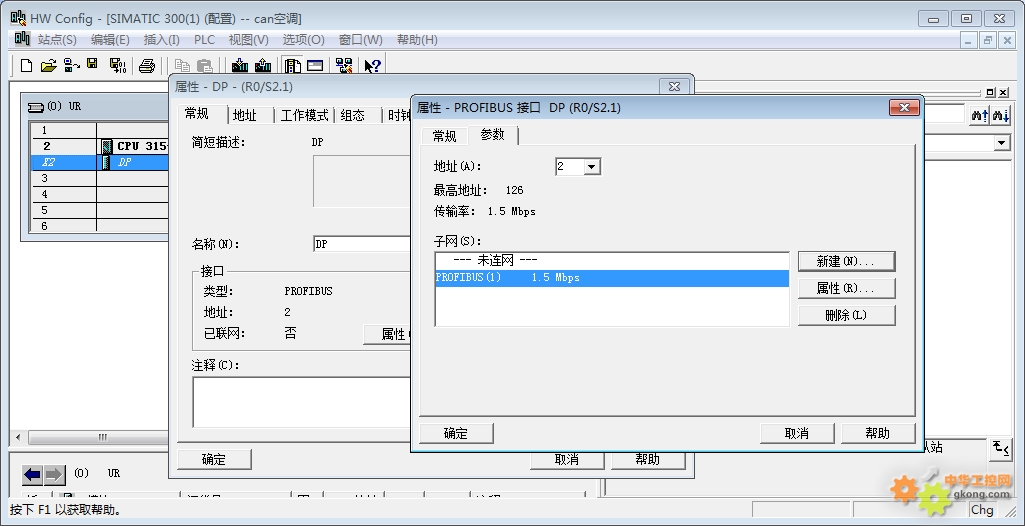Click the 删除(L) button
The height and width of the screenshot is (526, 1025).
[x=845, y=315]
